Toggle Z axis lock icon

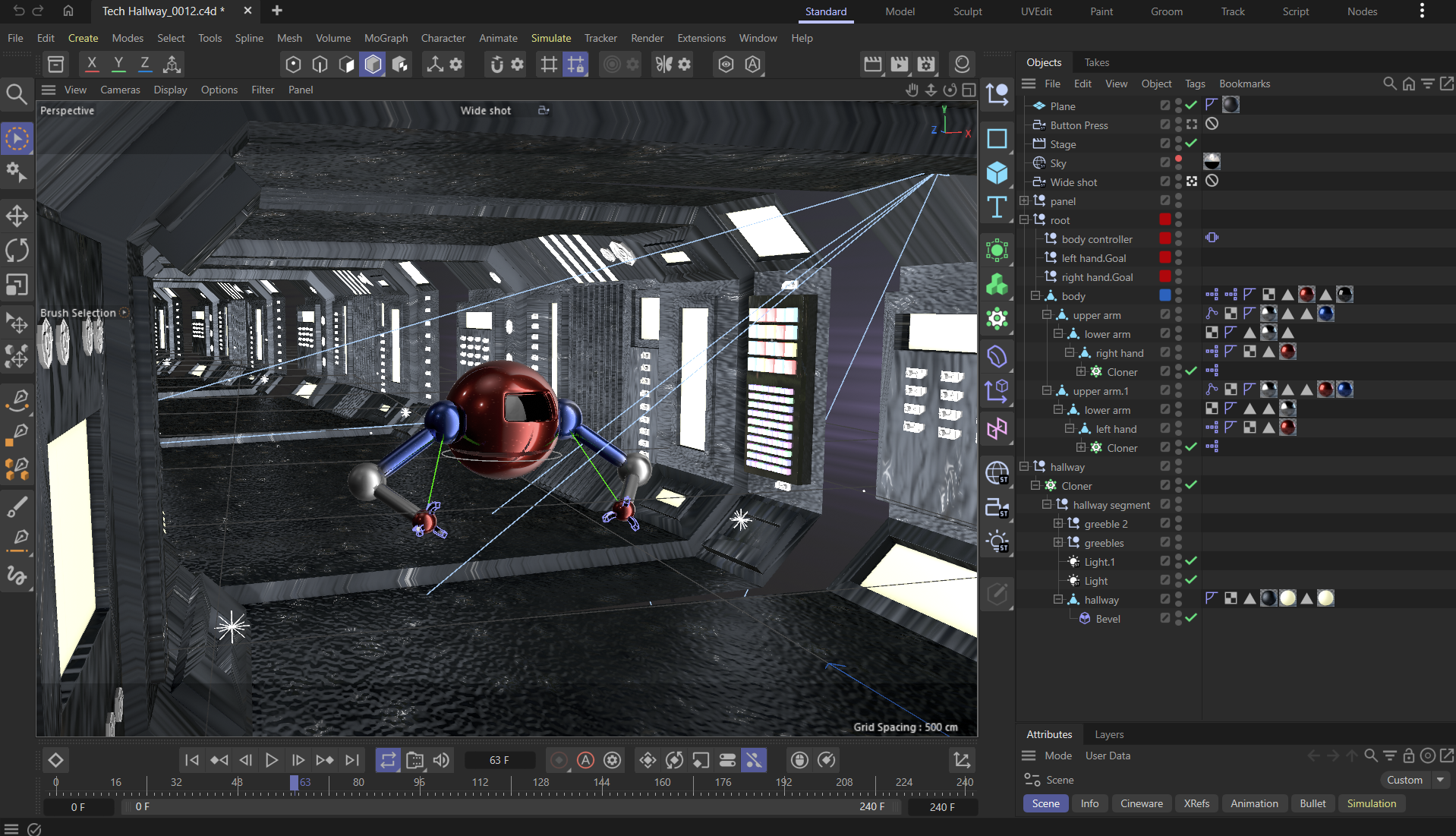(x=145, y=64)
